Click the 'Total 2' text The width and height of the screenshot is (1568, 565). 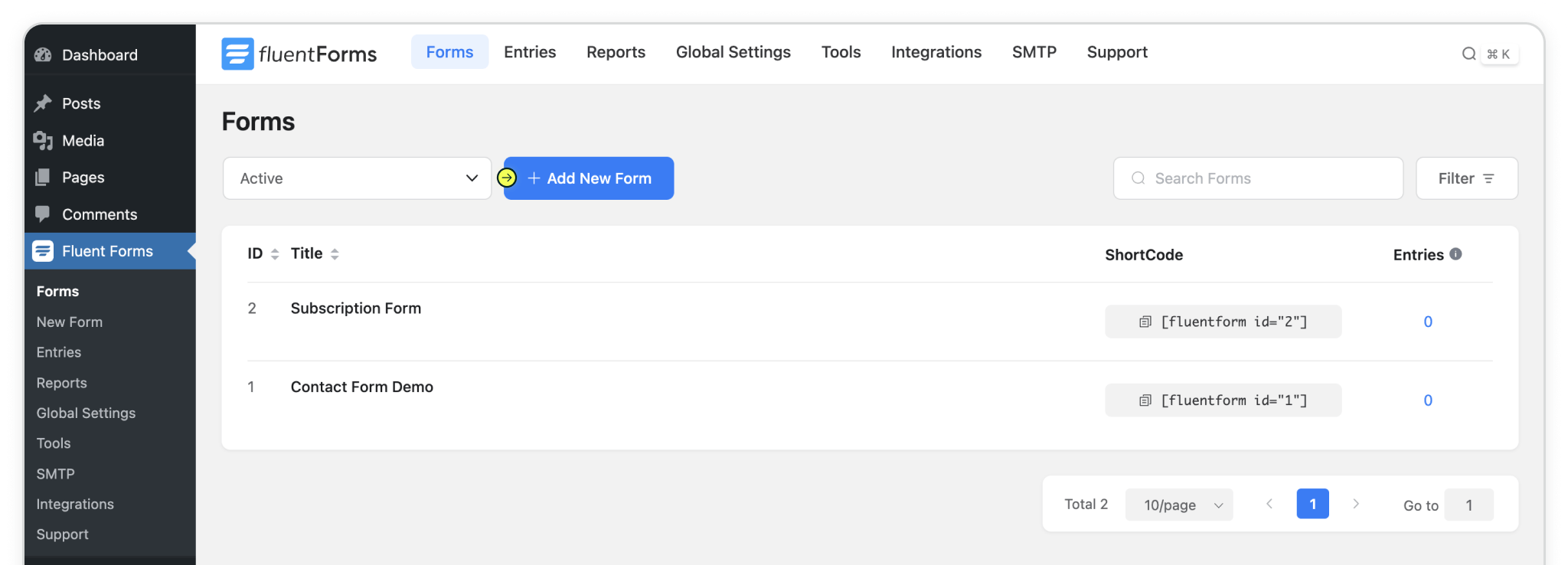click(x=1086, y=504)
